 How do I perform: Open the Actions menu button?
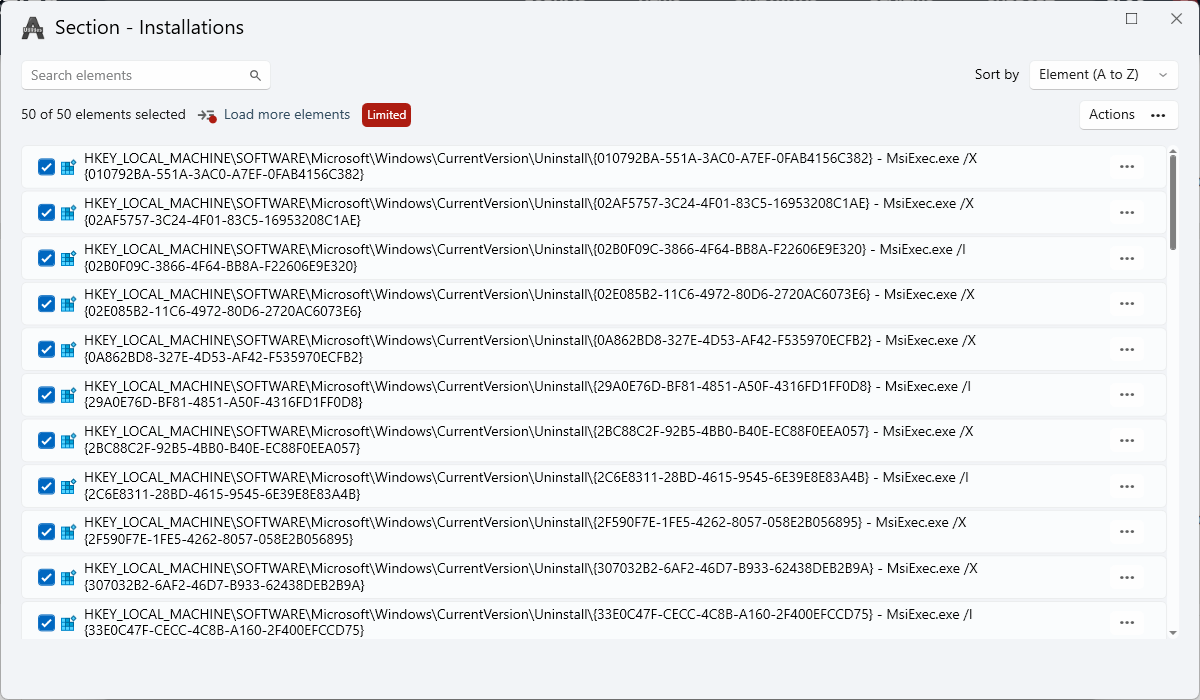coord(1128,115)
